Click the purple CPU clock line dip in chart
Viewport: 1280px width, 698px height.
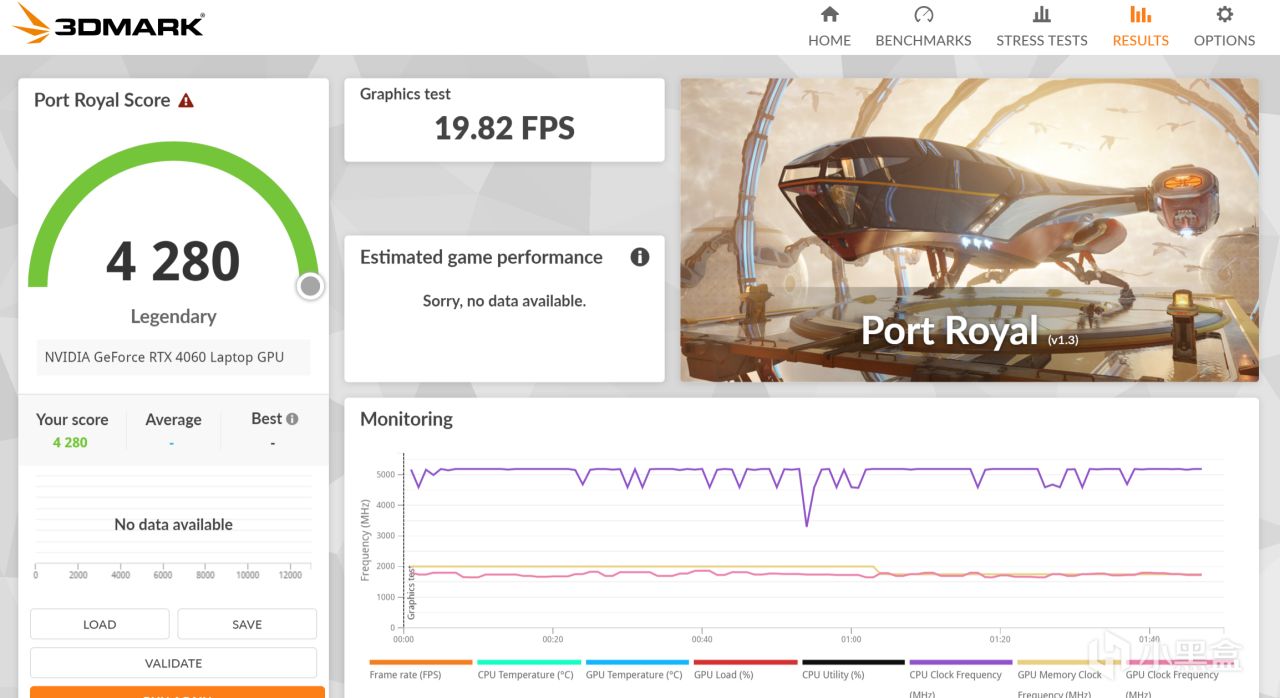point(807,523)
